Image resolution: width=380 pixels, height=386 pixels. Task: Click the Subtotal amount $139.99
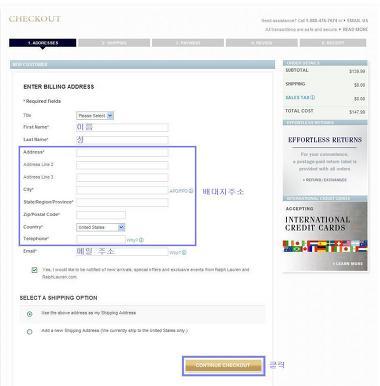coord(357,71)
